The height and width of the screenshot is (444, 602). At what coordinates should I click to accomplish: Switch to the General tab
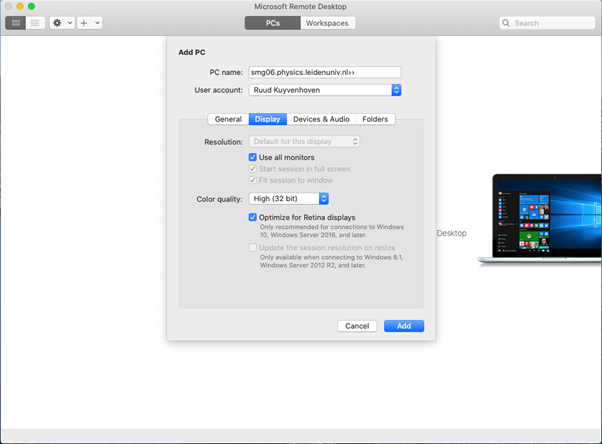pyautogui.click(x=228, y=119)
